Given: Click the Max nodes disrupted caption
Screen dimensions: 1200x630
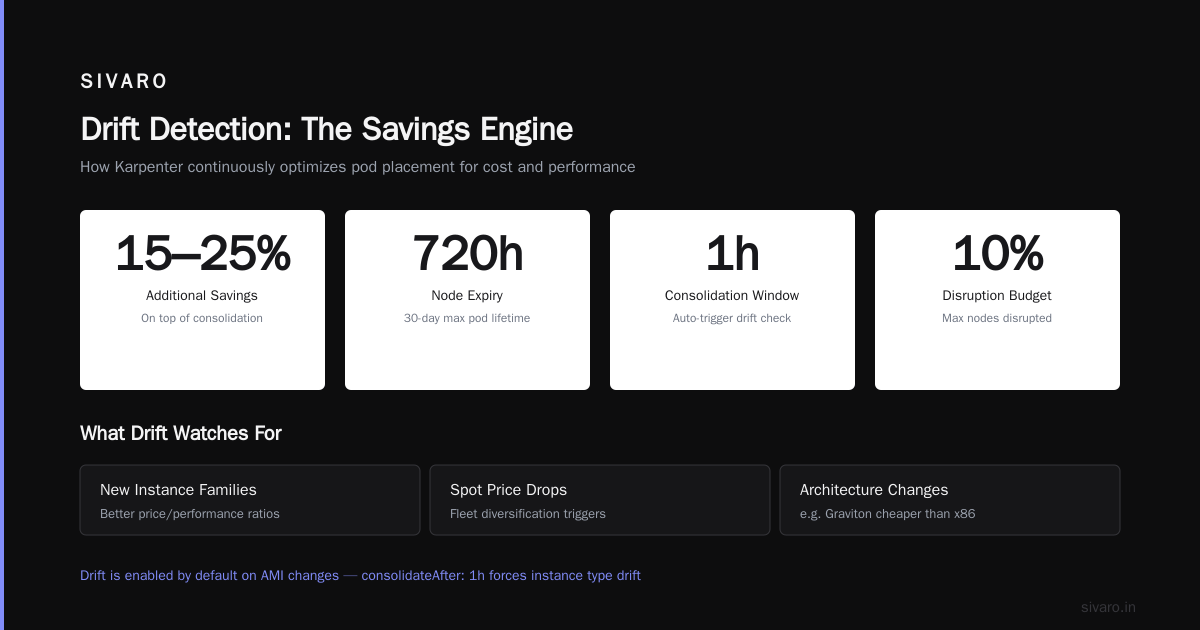Looking at the screenshot, I should tap(997, 318).
